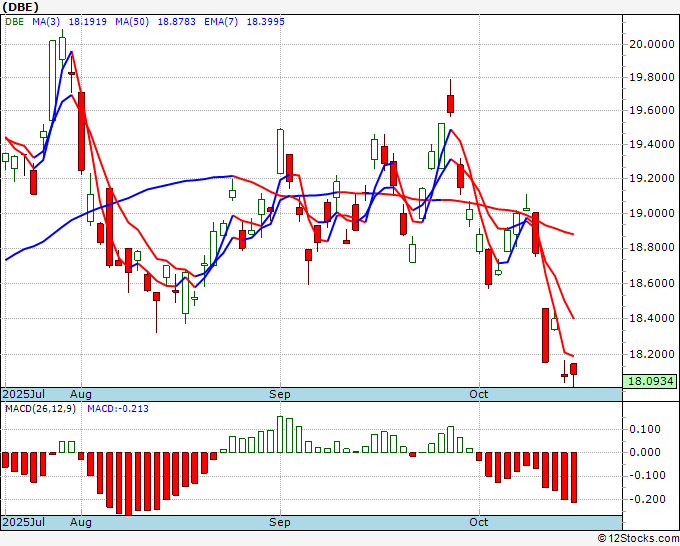
Task: Click the (DBE) chart title
Action: [x=20, y=7]
